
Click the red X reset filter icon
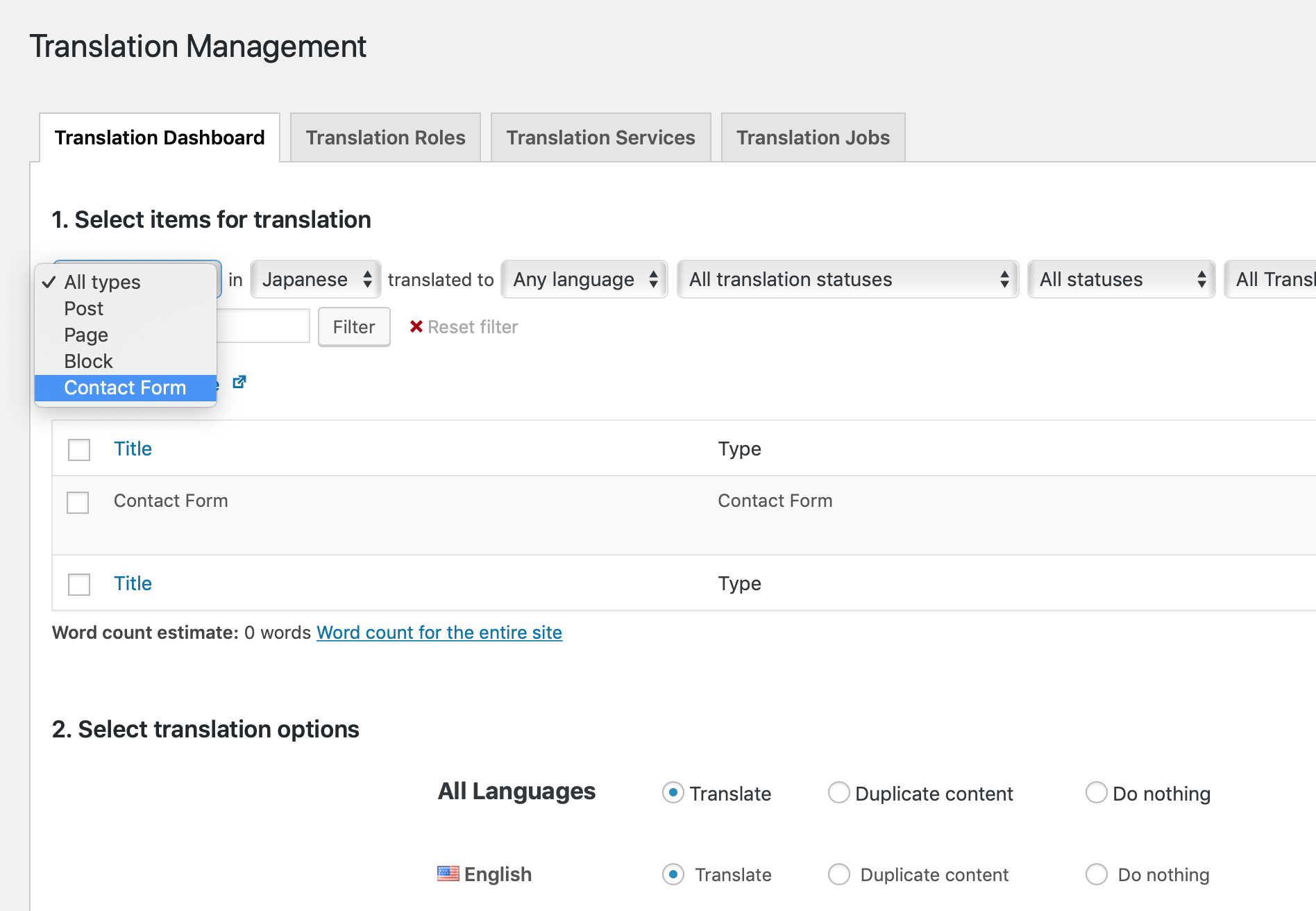pyautogui.click(x=416, y=326)
